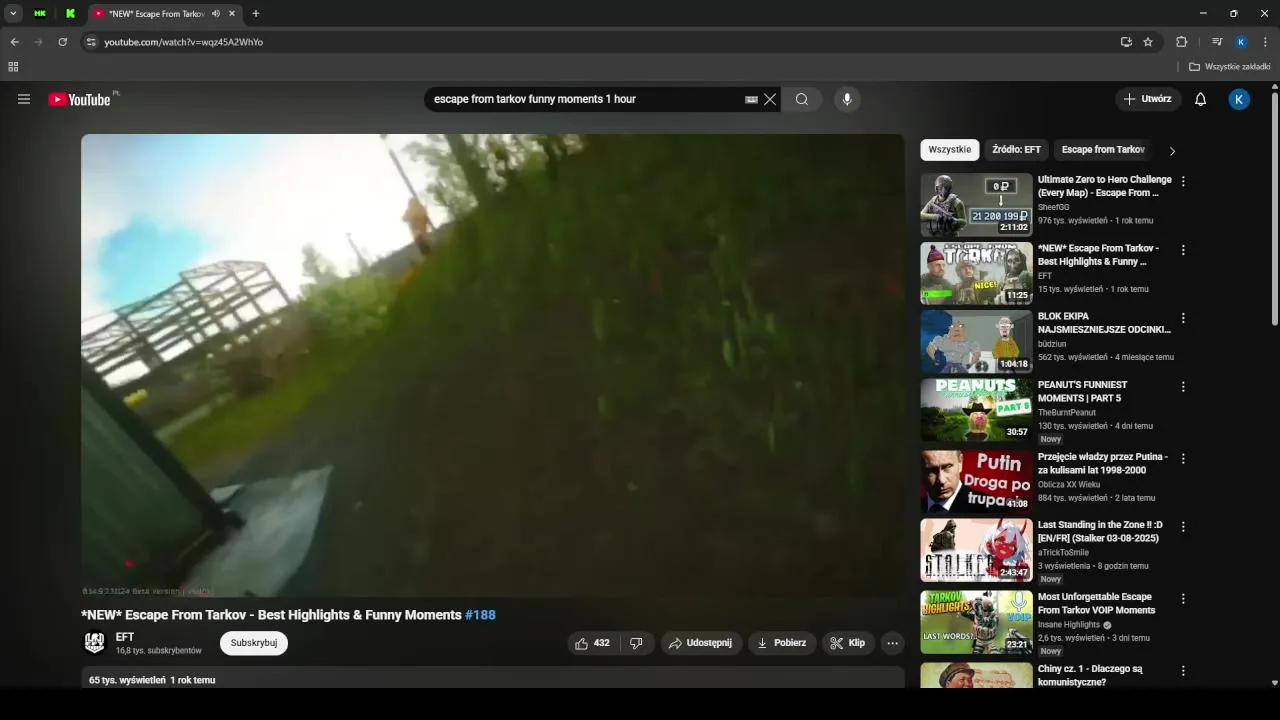Open the Przejęcie władzy przez Putina title
1280x720 pixels.
(1102, 463)
